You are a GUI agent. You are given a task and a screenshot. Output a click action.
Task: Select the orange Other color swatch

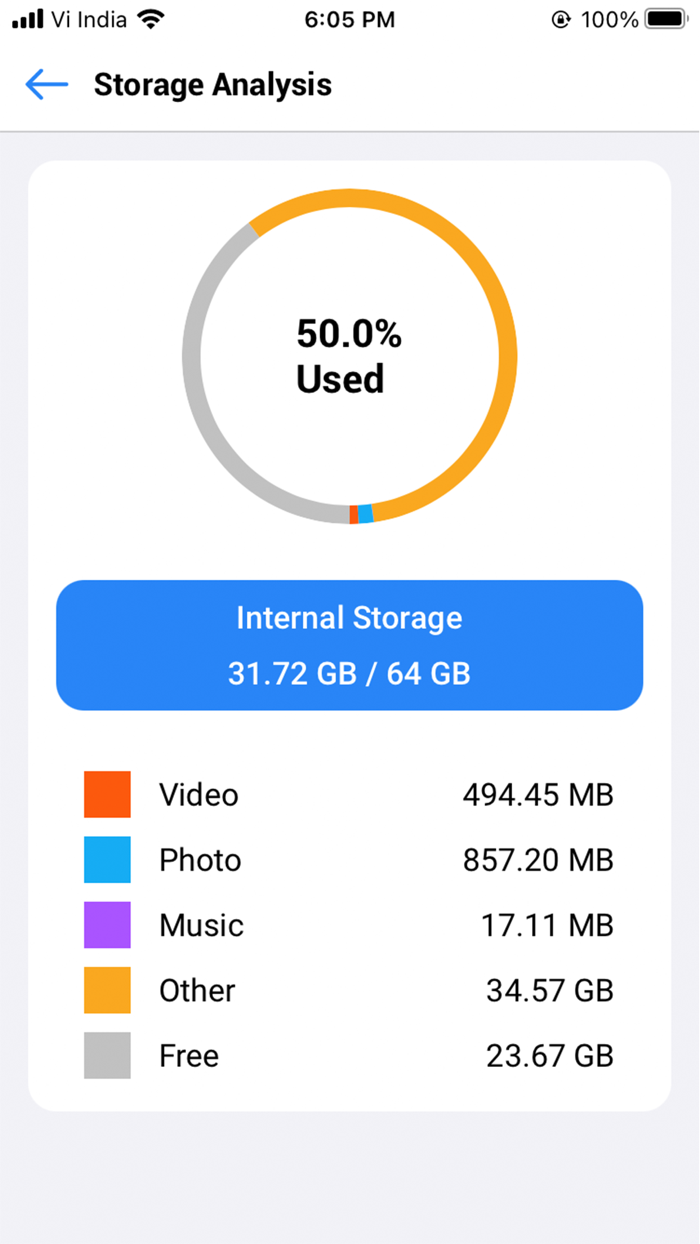[x=107, y=990]
